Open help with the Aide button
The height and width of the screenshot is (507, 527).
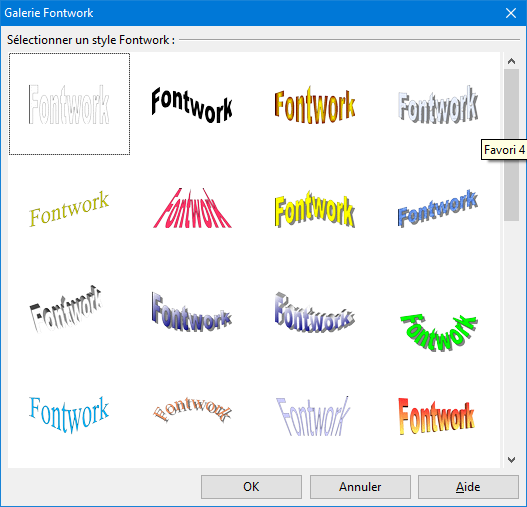click(468, 486)
